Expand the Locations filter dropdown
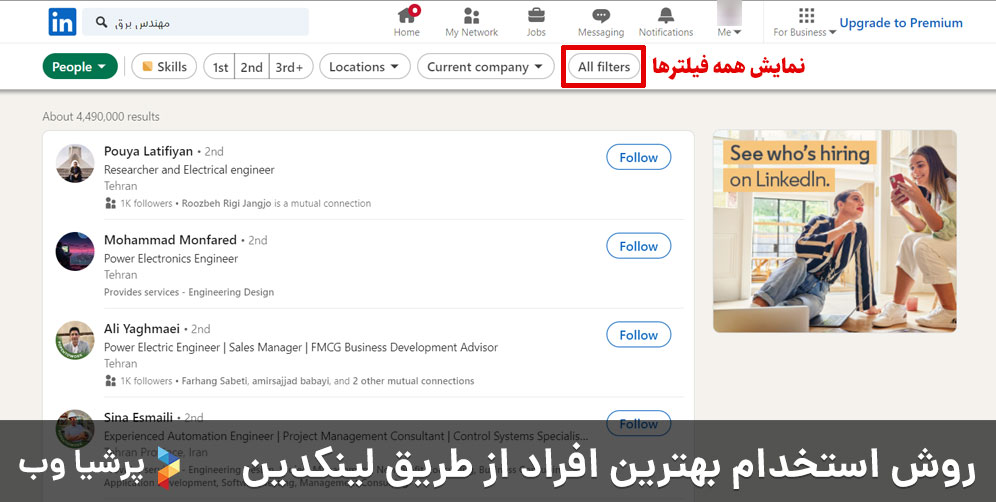 pyautogui.click(x=365, y=67)
